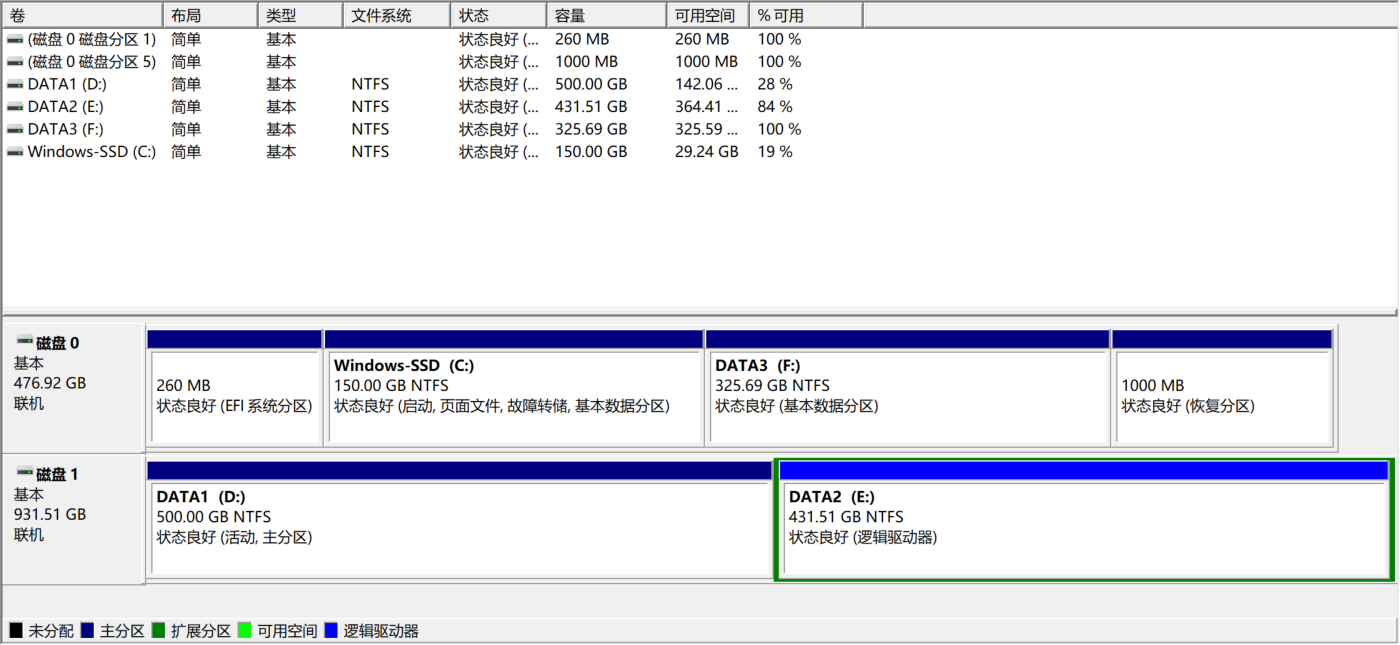Click the drive icon beside 磁盘 0 磁盘分区 5
The height and width of the screenshot is (645, 1400).
coord(15,62)
